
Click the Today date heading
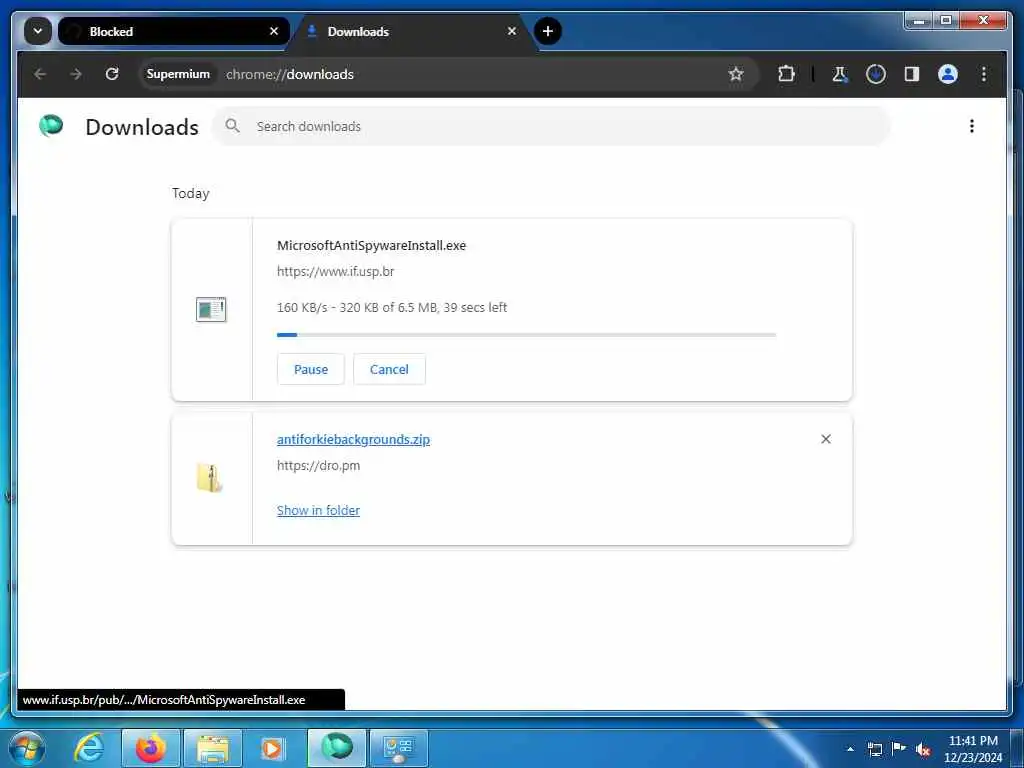[x=191, y=193]
